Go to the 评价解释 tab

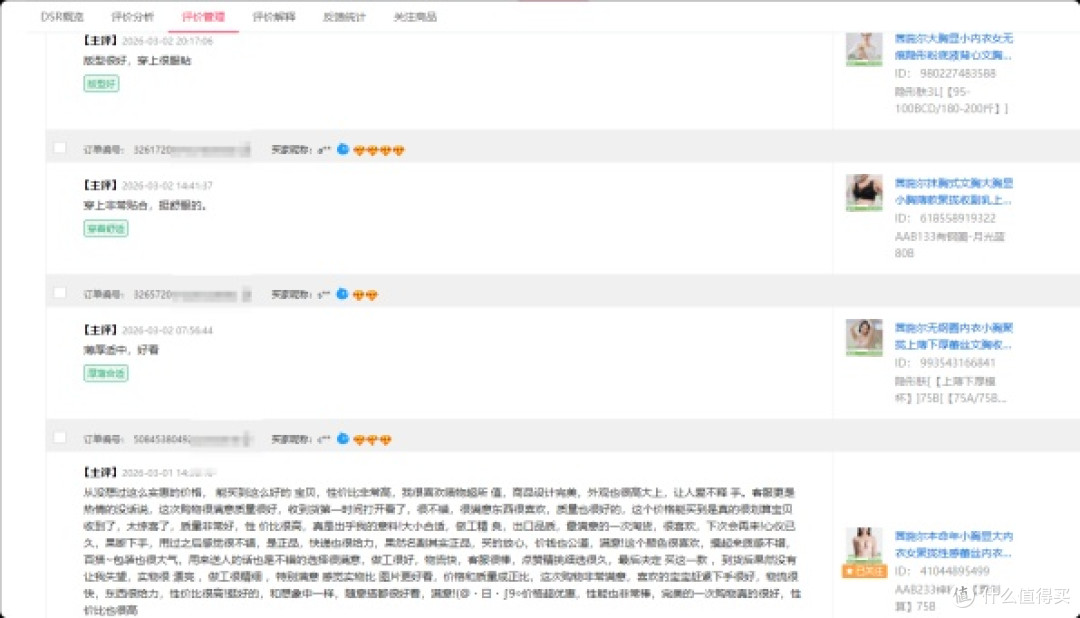274,17
